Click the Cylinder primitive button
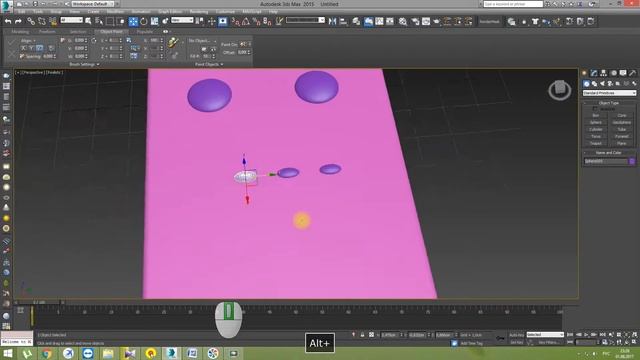 [x=596, y=129]
